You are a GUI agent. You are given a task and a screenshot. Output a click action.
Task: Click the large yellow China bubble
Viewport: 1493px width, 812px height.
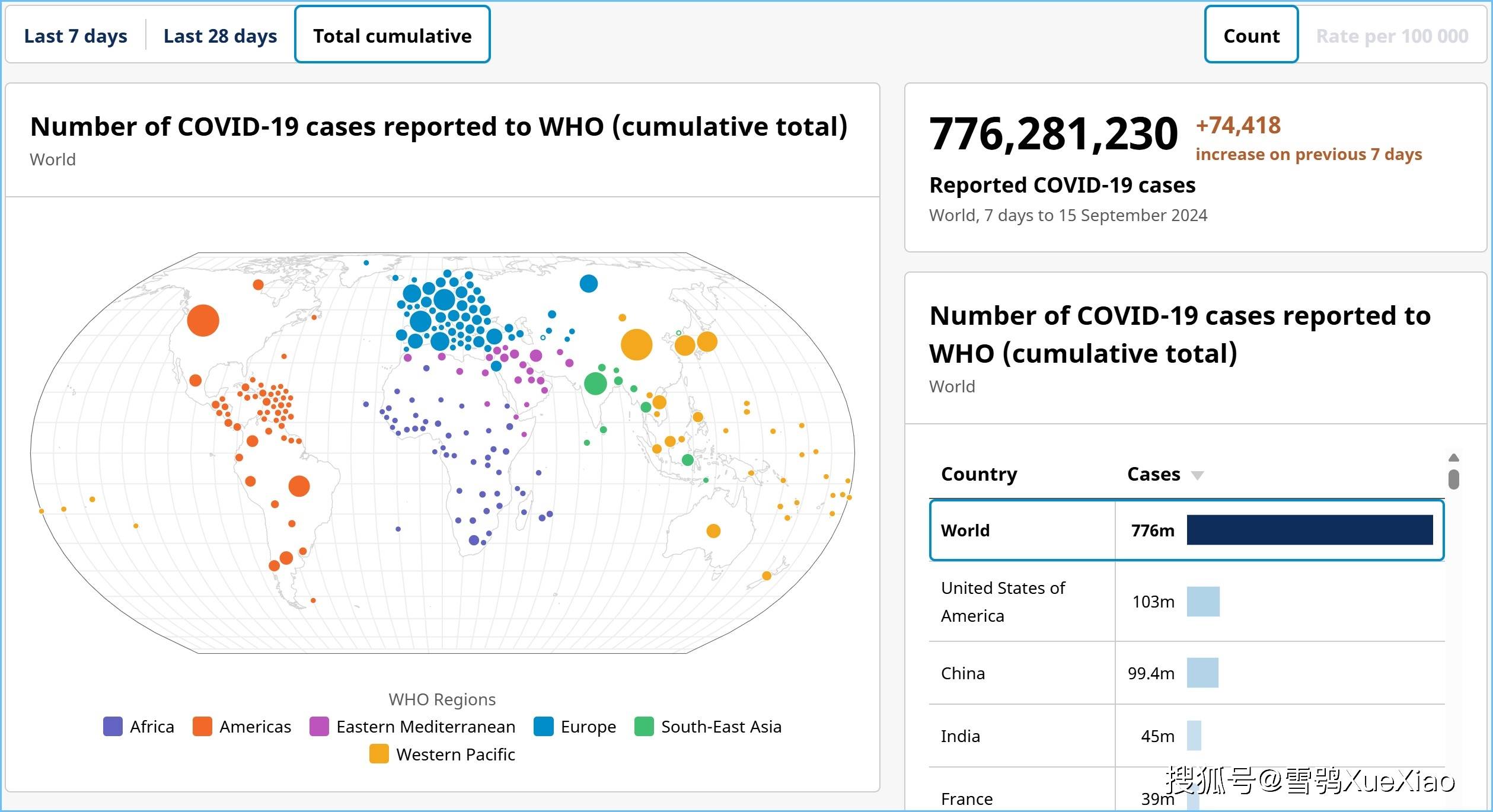[x=636, y=344]
